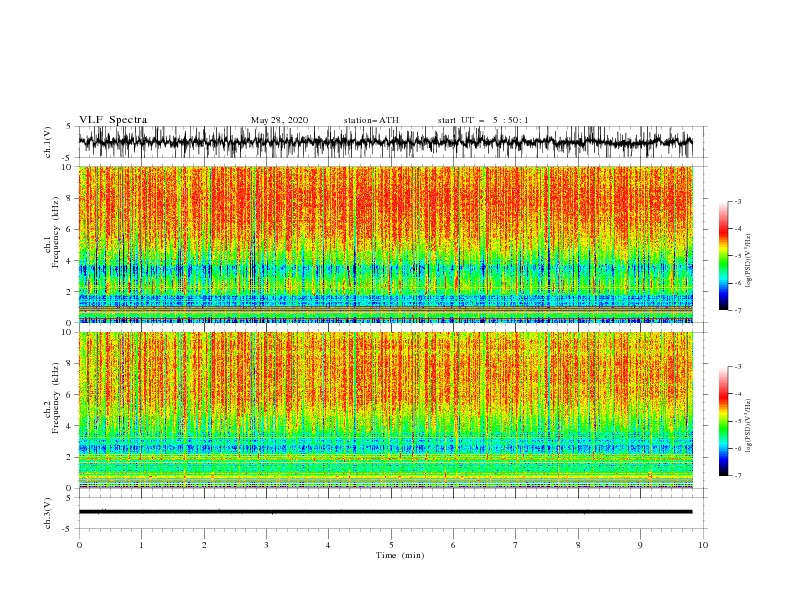The width and height of the screenshot is (792, 612).
Task: Click the "2" kHz tick on ch.2 axis
Action: tap(70, 457)
